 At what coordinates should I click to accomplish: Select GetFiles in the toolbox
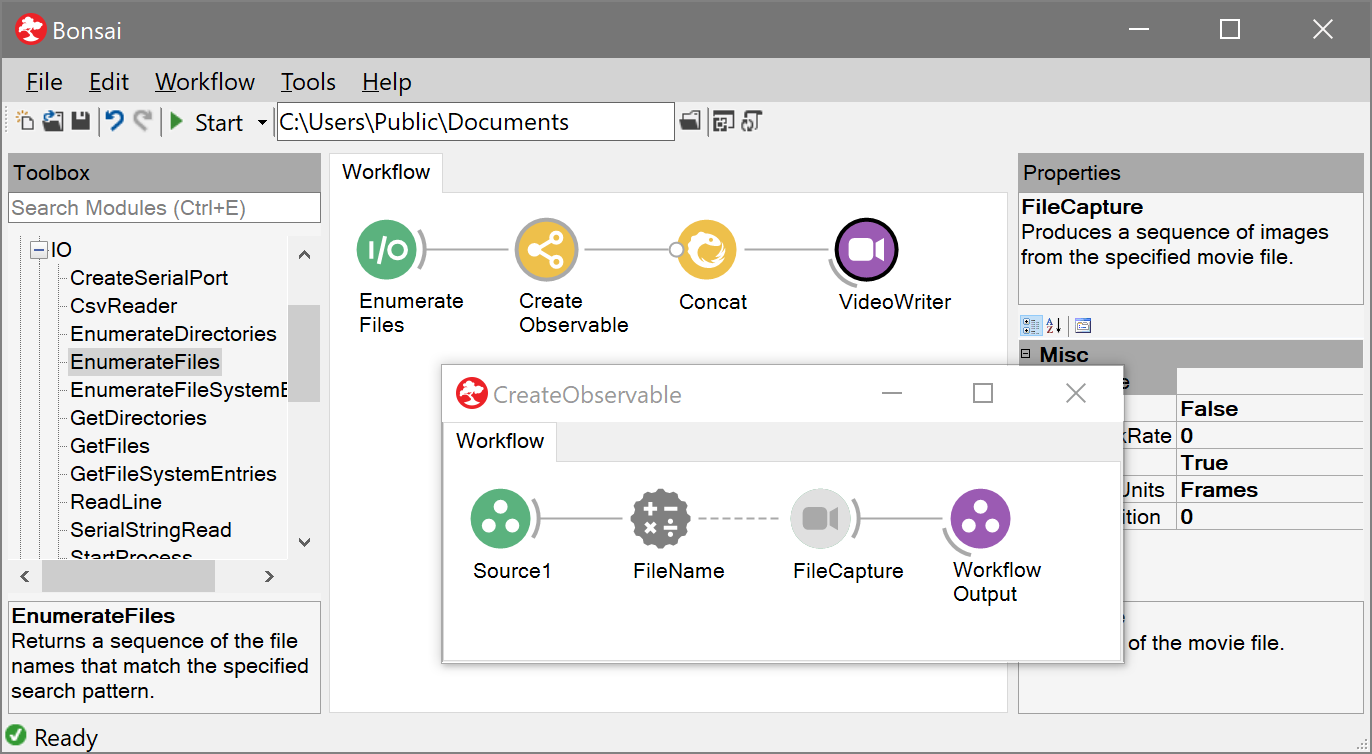[x=110, y=446]
